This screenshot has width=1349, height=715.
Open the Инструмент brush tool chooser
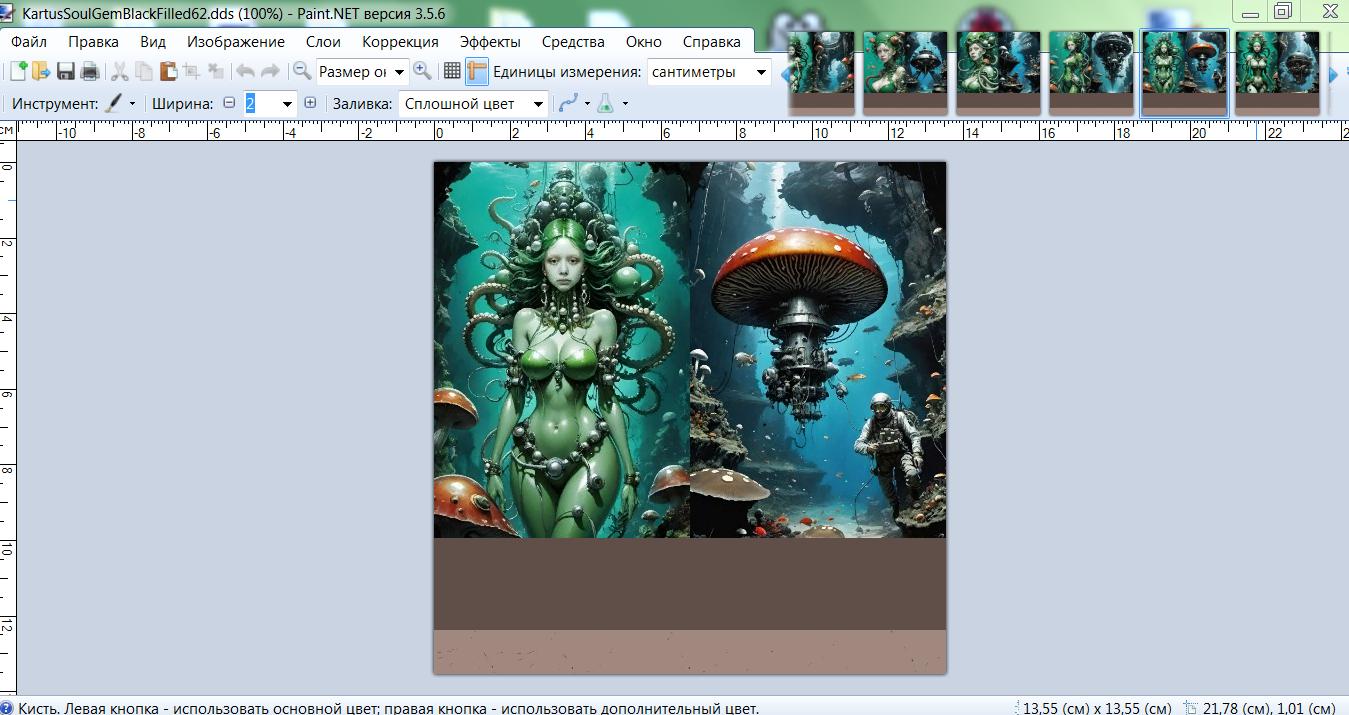point(120,103)
